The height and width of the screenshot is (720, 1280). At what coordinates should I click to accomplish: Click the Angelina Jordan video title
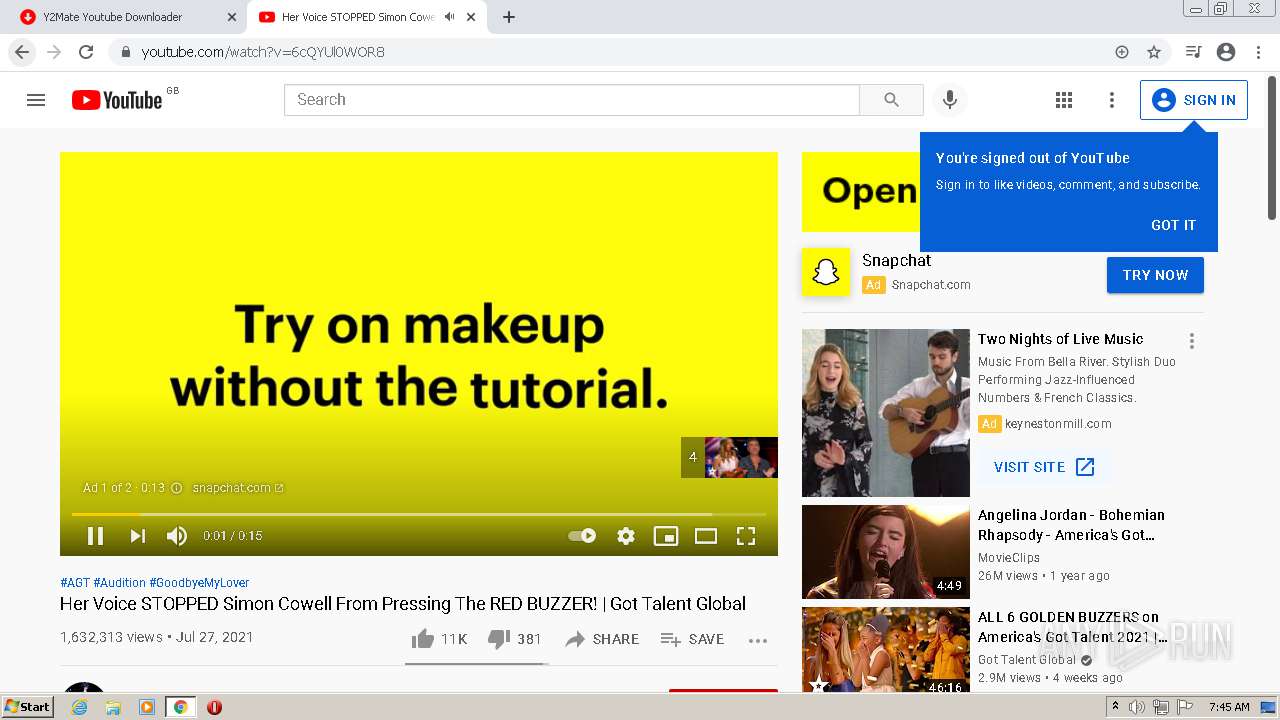coord(1071,525)
